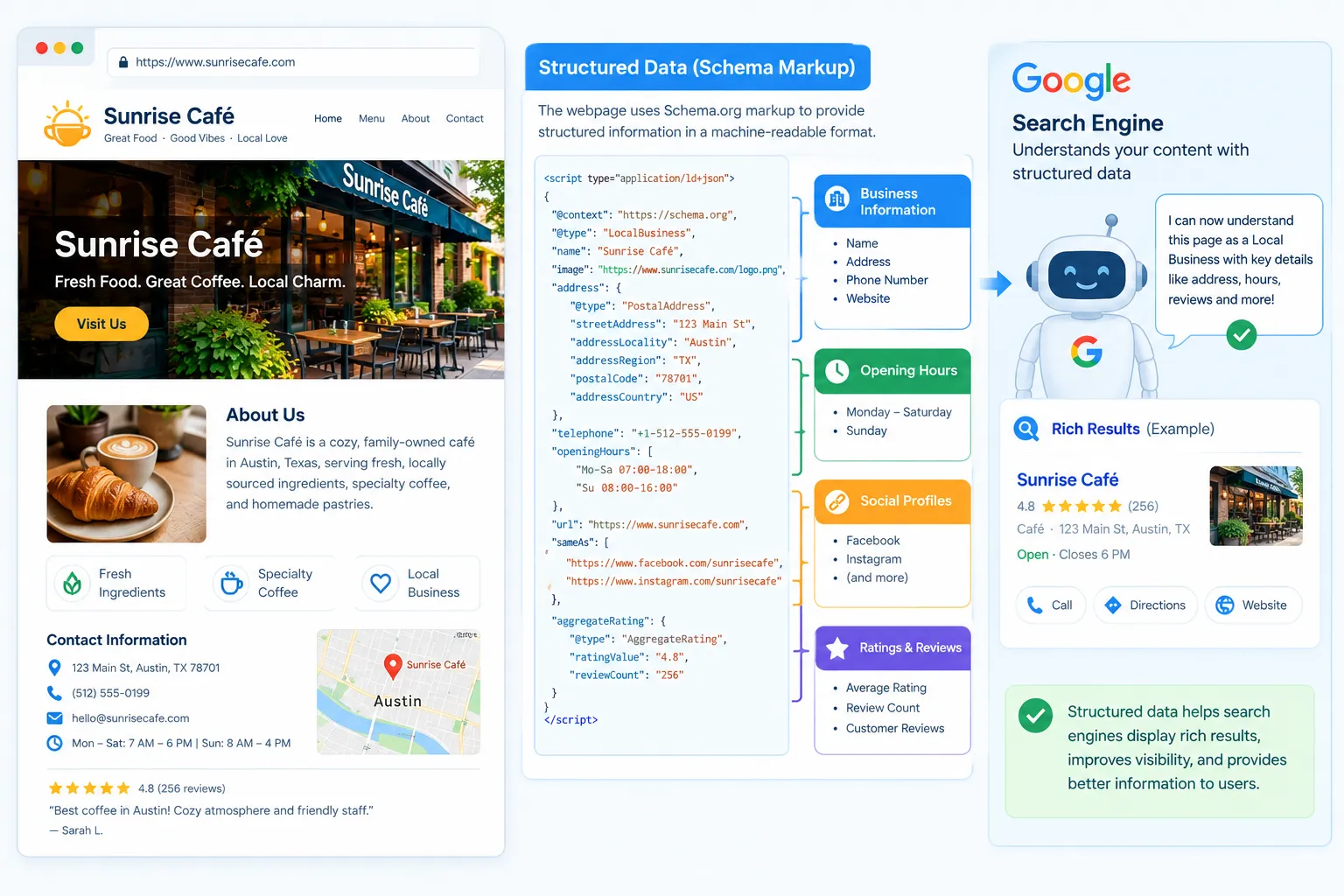Viewport: 1344px width, 896px height.
Task: Click the Social Profiles link icon
Action: (x=837, y=501)
